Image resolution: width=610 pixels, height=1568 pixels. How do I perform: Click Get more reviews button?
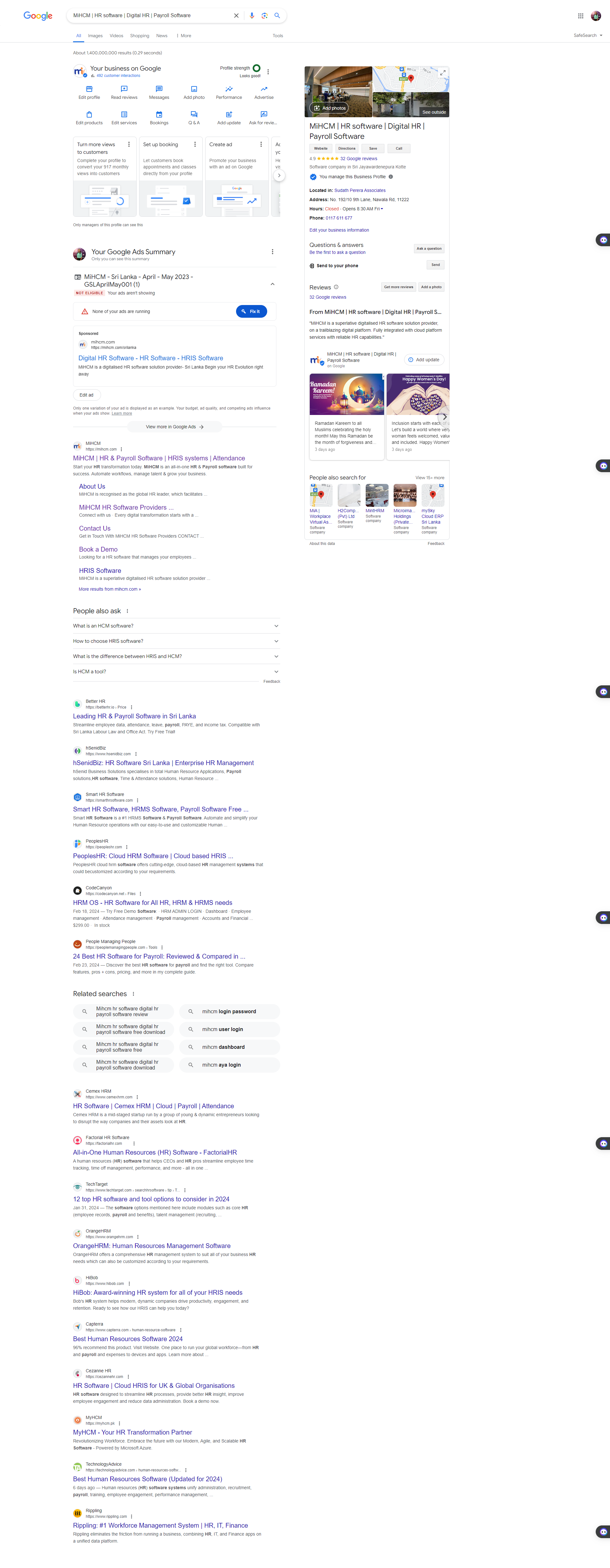(x=399, y=287)
